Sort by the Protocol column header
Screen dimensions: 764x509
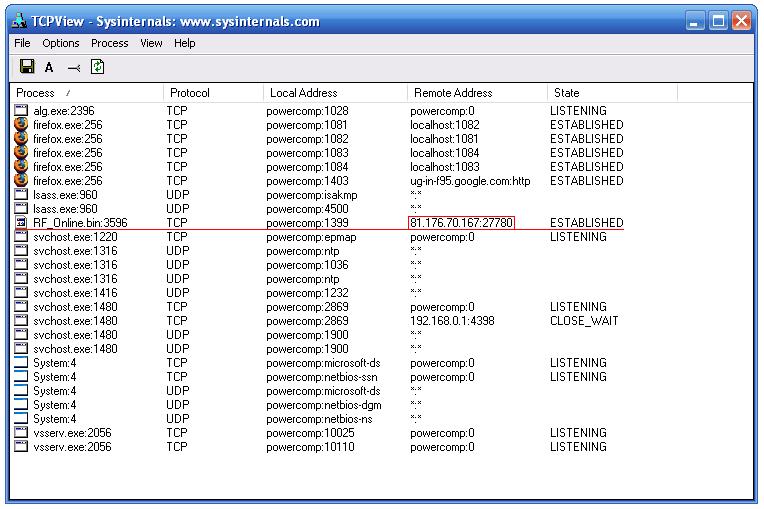(213, 93)
